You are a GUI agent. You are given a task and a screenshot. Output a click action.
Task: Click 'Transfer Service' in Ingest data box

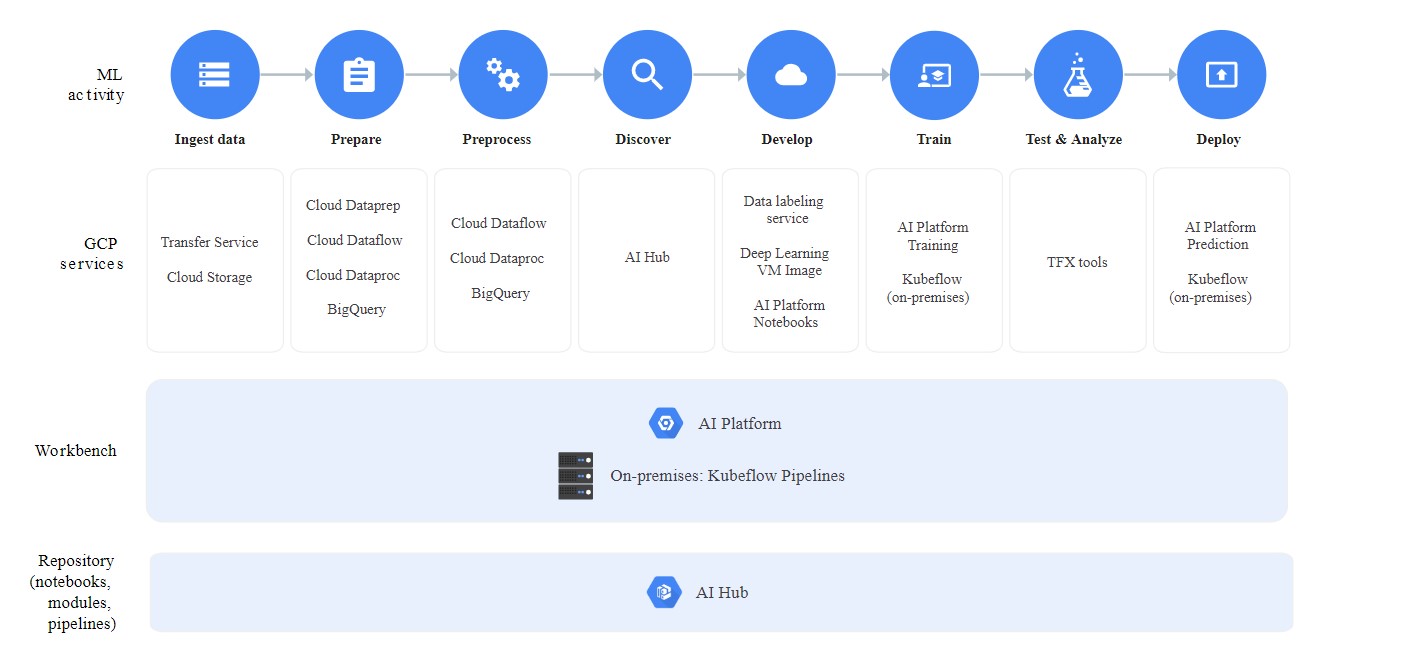click(210, 242)
